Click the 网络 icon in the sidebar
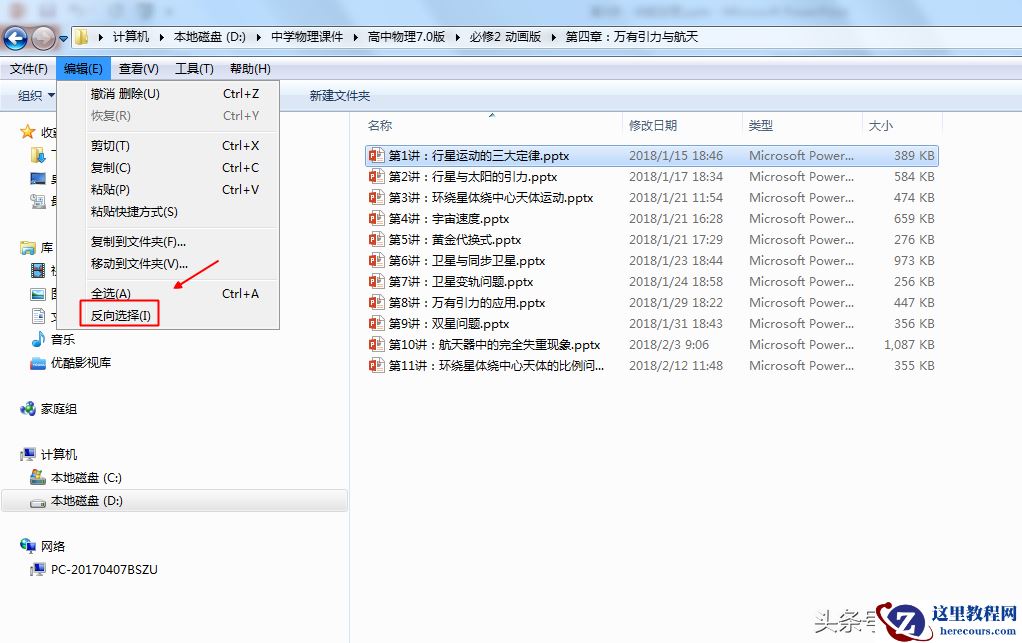 tap(29, 547)
